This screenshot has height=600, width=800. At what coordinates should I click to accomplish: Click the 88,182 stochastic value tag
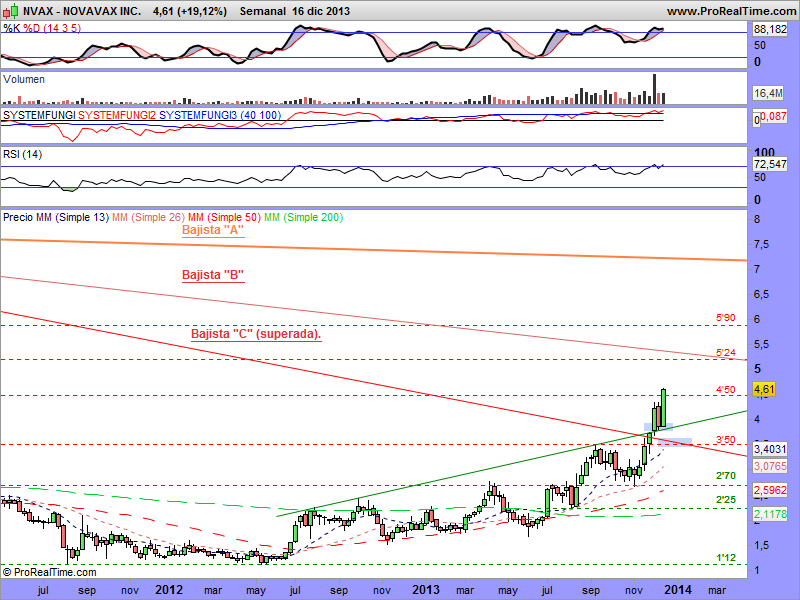pyautogui.click(x=770, y=30)
